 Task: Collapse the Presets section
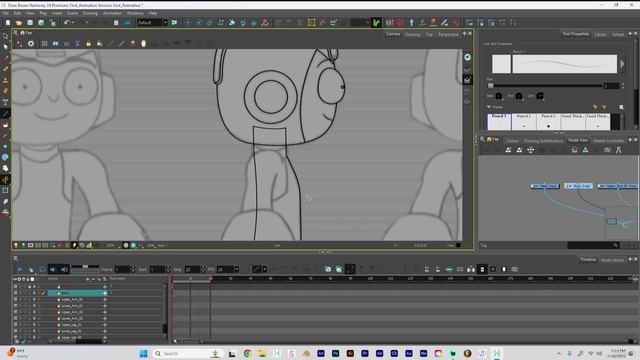pos(489,107)
